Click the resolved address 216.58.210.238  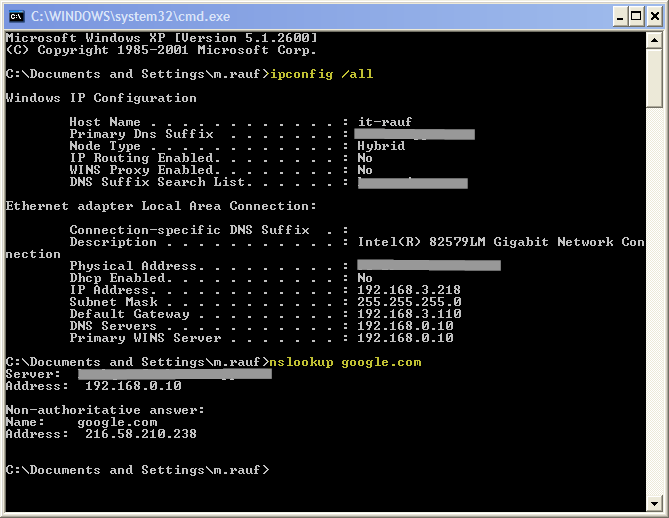coord(141,434)
